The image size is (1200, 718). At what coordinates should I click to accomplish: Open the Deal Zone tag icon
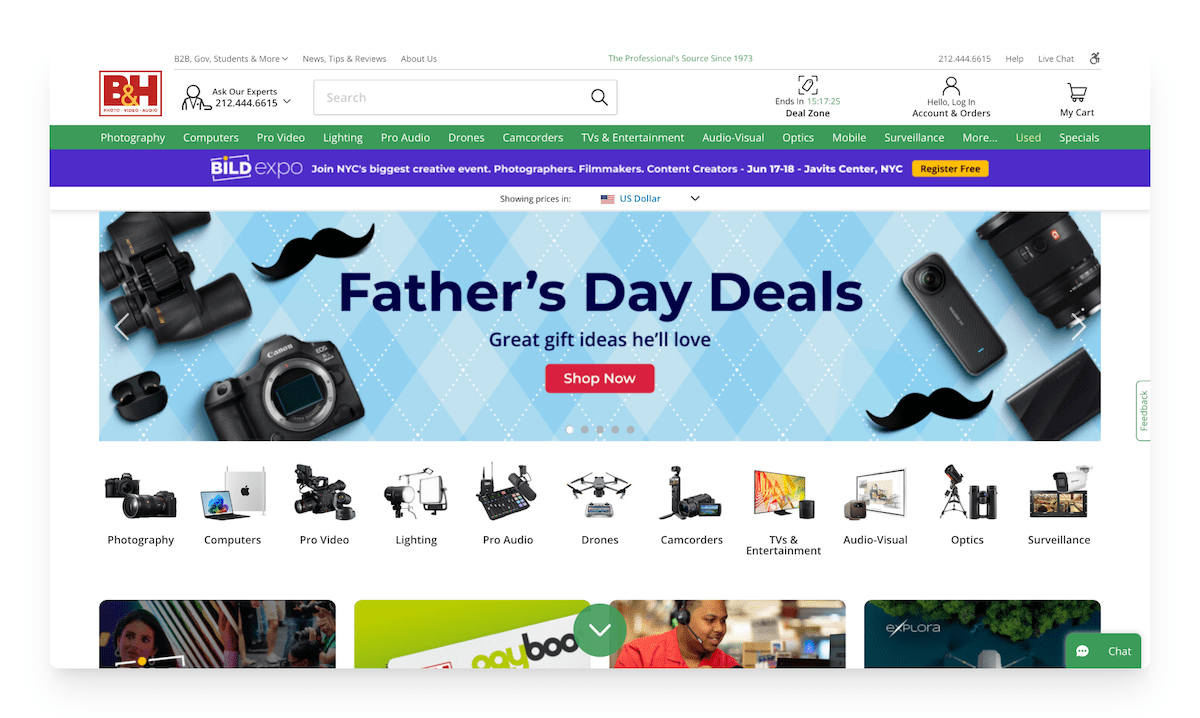807,85
